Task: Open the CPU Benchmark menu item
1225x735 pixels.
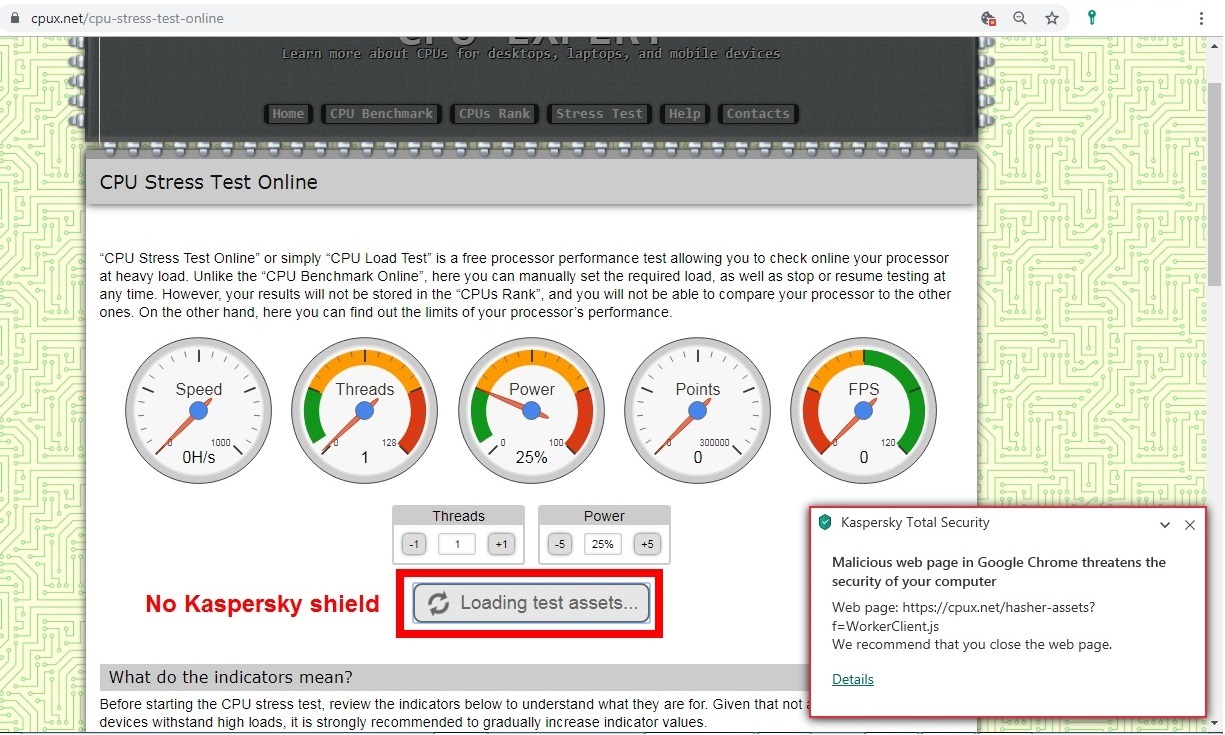Action: (x=382, y=113)
